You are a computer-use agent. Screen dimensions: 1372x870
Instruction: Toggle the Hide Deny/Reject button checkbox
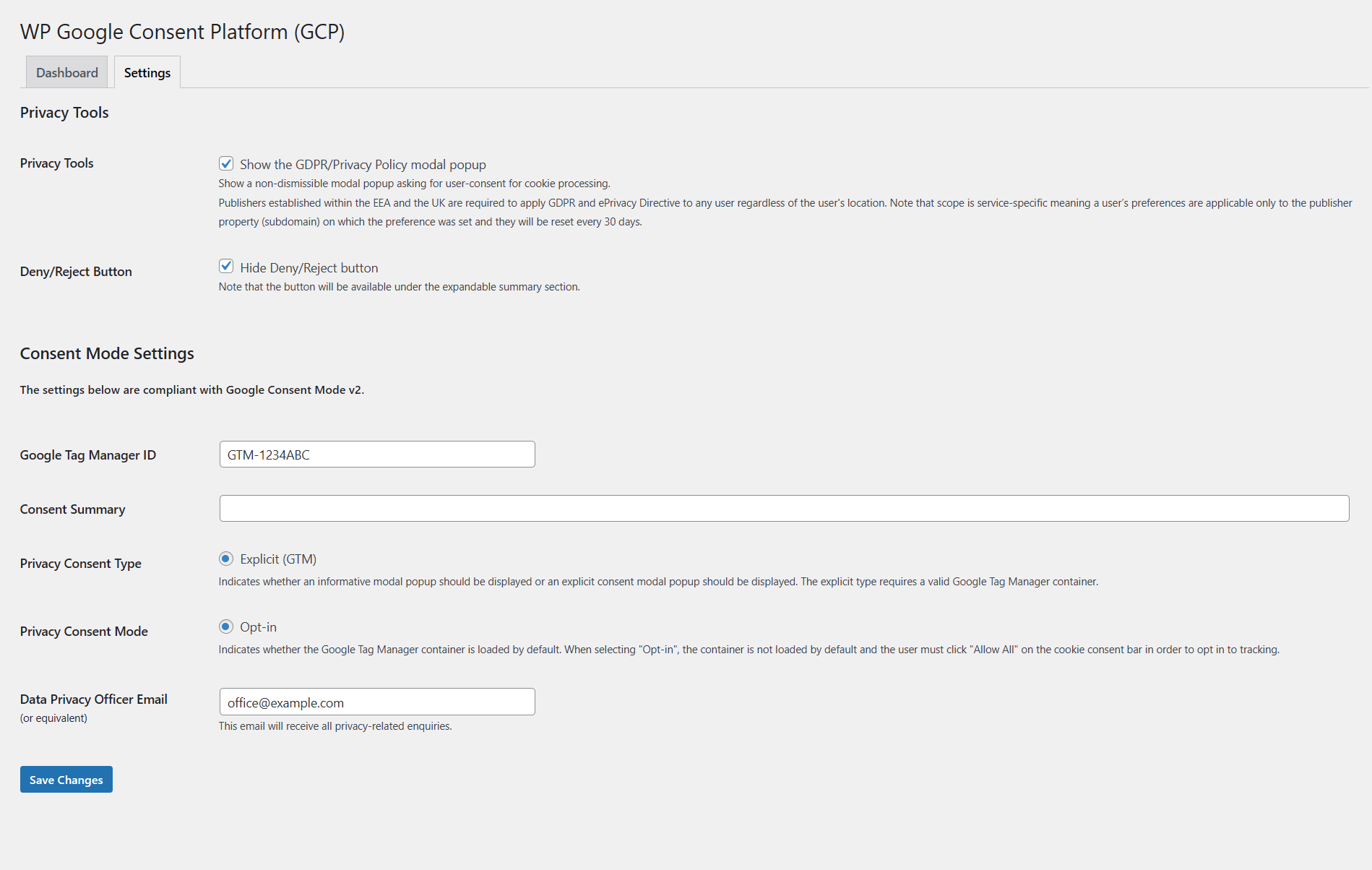pos(226,267)
